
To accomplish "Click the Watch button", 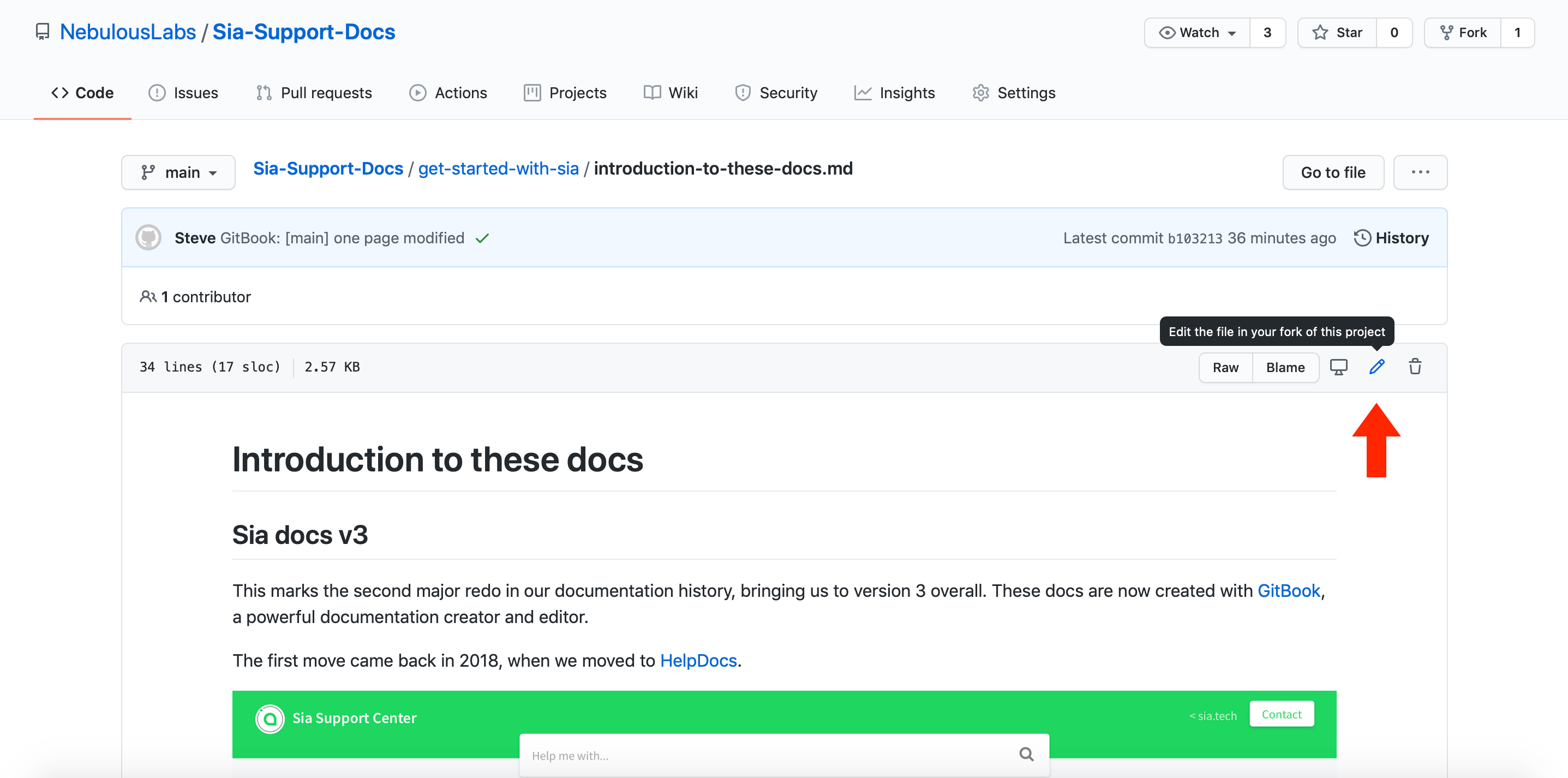I will click(1196, 32).
